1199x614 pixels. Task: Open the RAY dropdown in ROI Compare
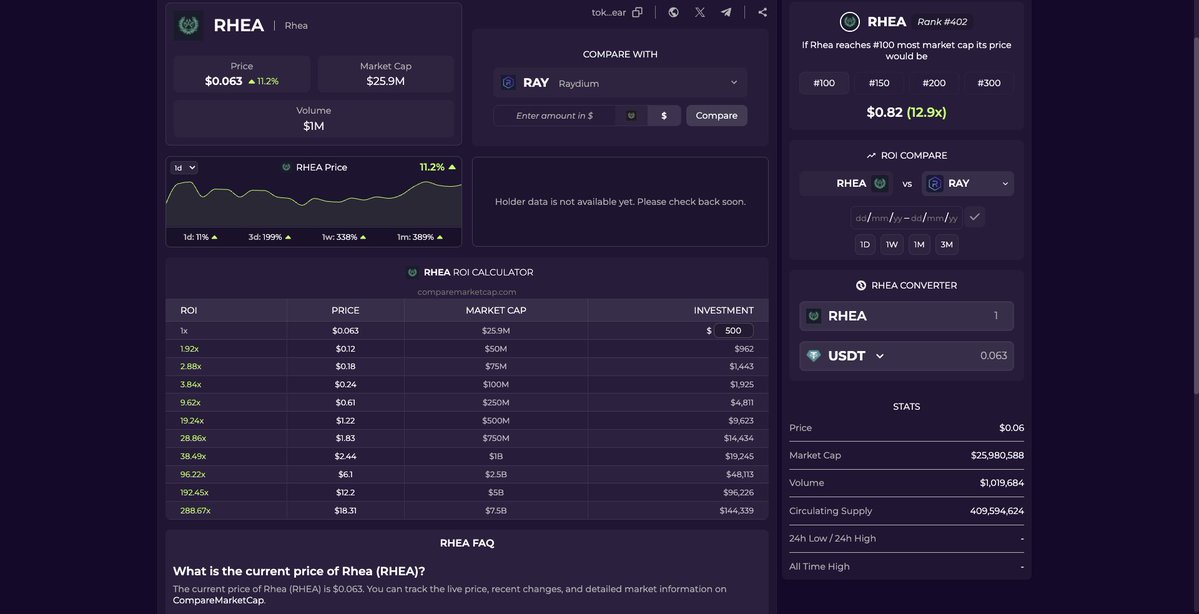968,184
